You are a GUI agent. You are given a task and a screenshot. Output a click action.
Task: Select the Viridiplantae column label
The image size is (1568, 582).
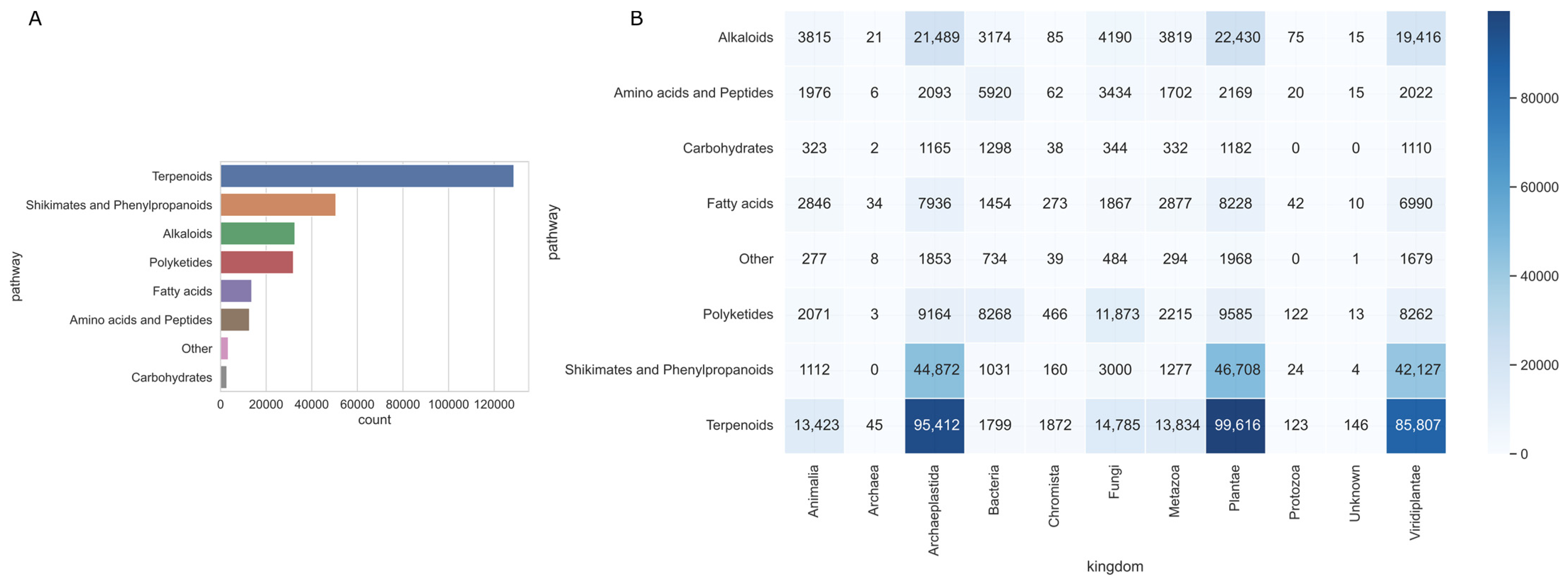1415,503
